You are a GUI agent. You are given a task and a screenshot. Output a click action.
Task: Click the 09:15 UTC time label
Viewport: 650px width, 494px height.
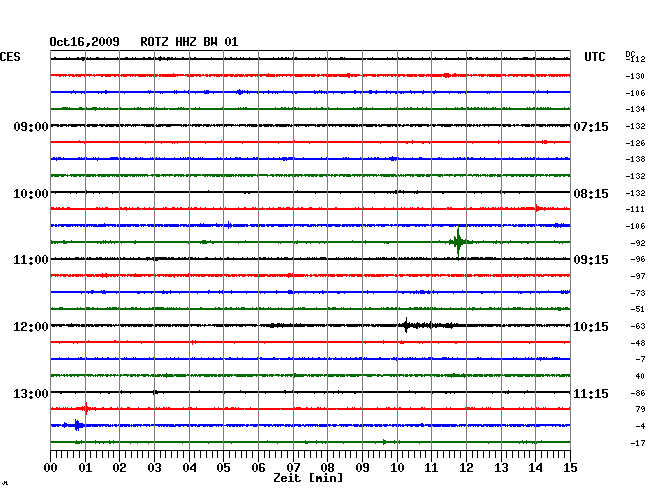(x=591, y=260)
